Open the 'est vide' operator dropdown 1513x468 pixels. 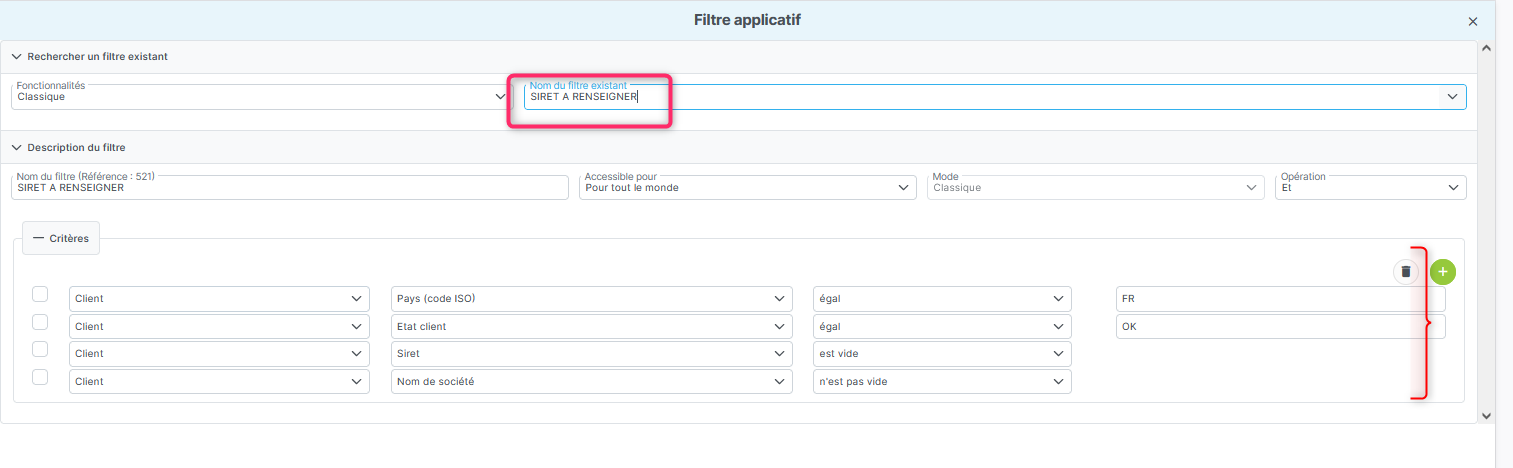[942, 354]
